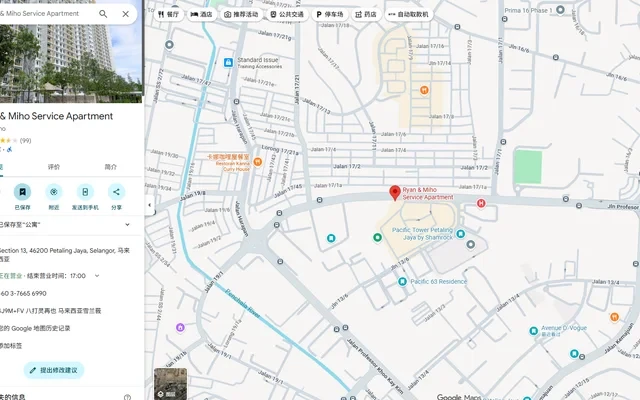Viewport: 640px width, 400px height.
Task: Click the Ryan & Miho Service Apartment map label
Action: click(x=428, y=193)
